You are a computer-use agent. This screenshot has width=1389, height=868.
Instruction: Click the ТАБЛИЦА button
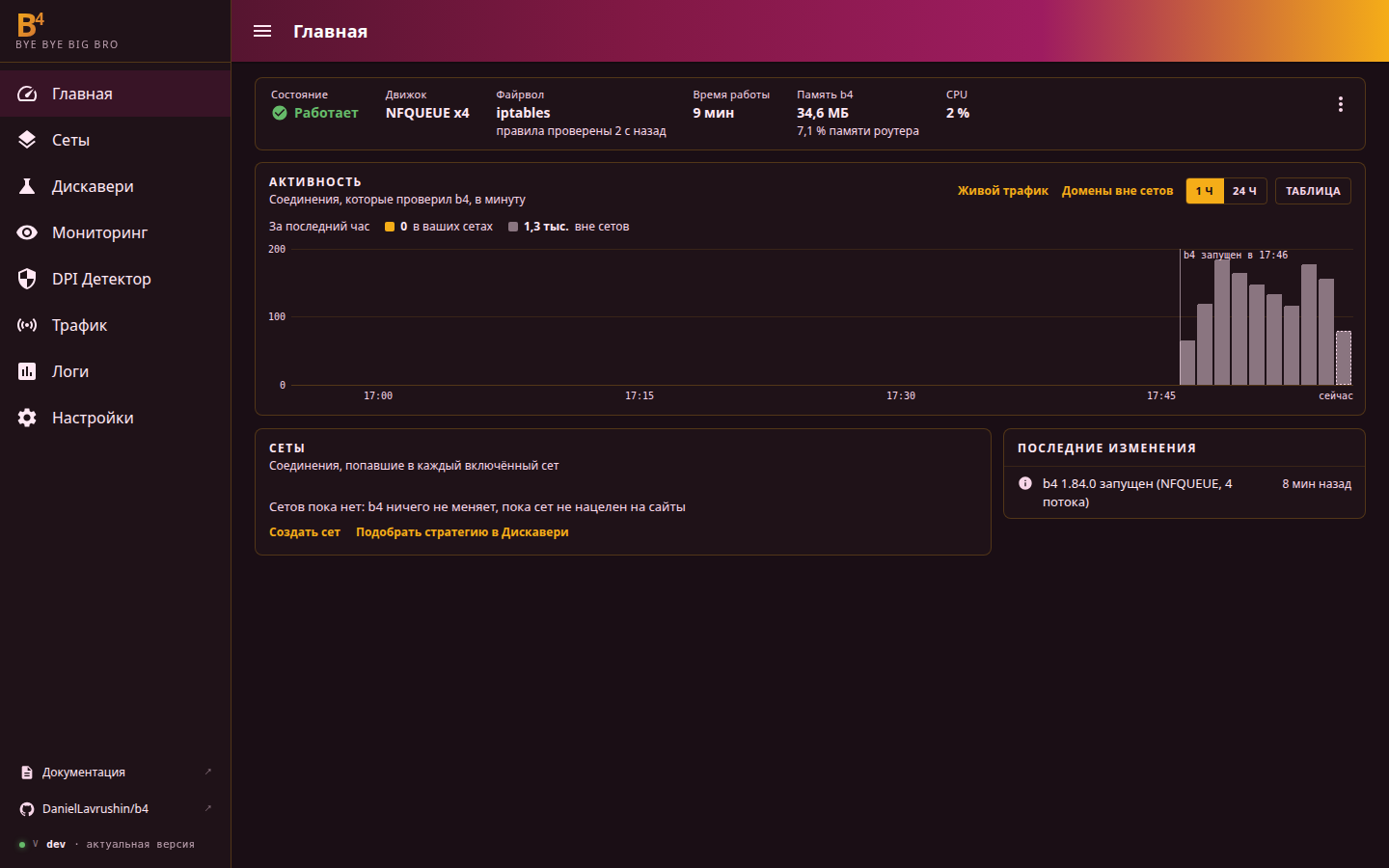(x=1313, y=191)
